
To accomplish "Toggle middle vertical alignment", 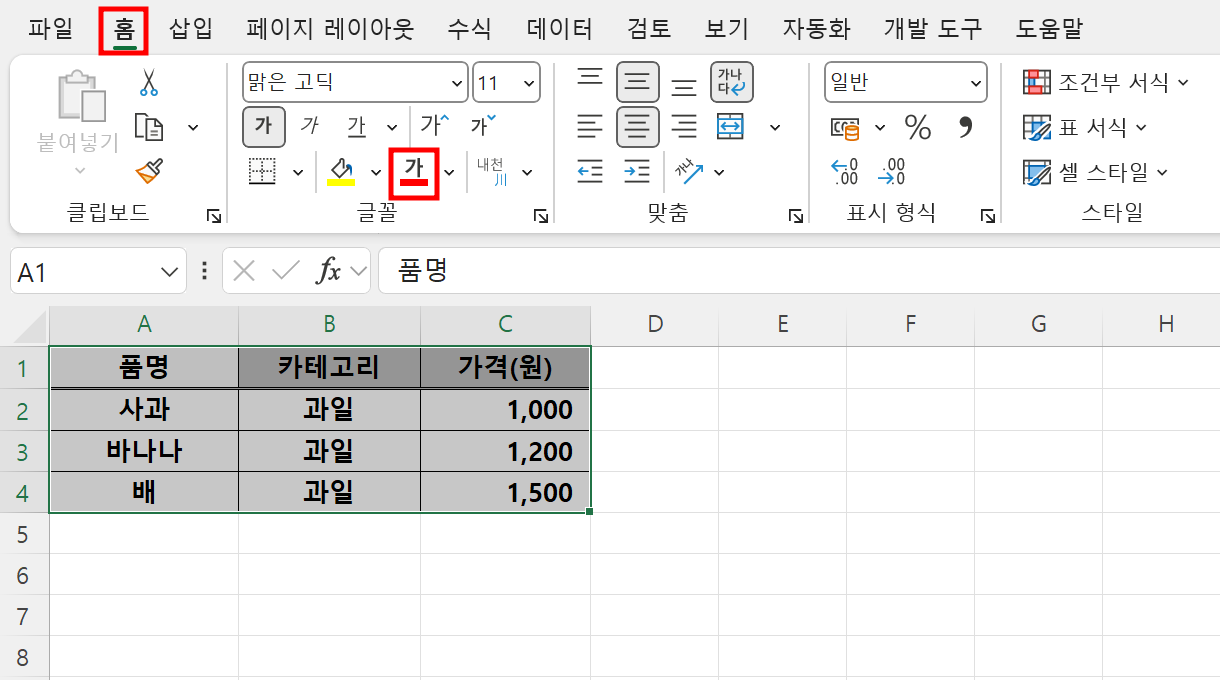I will (x=638, y=82).
